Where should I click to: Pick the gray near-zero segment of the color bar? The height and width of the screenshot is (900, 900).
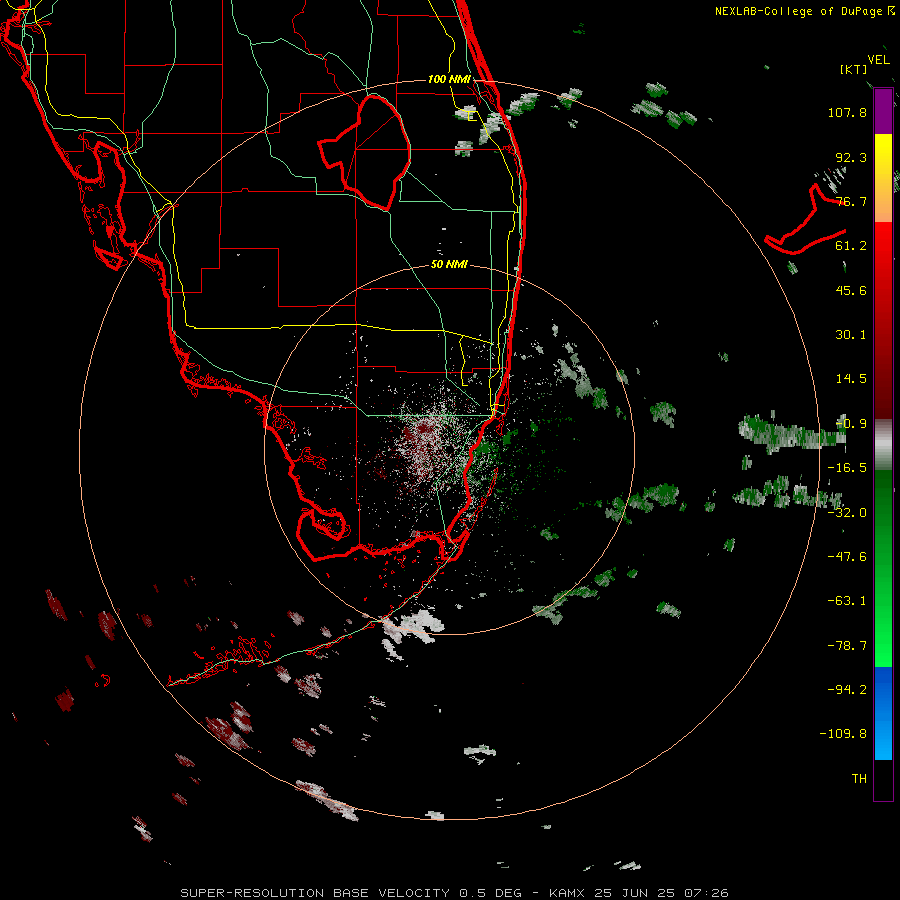tap(883, 445)
